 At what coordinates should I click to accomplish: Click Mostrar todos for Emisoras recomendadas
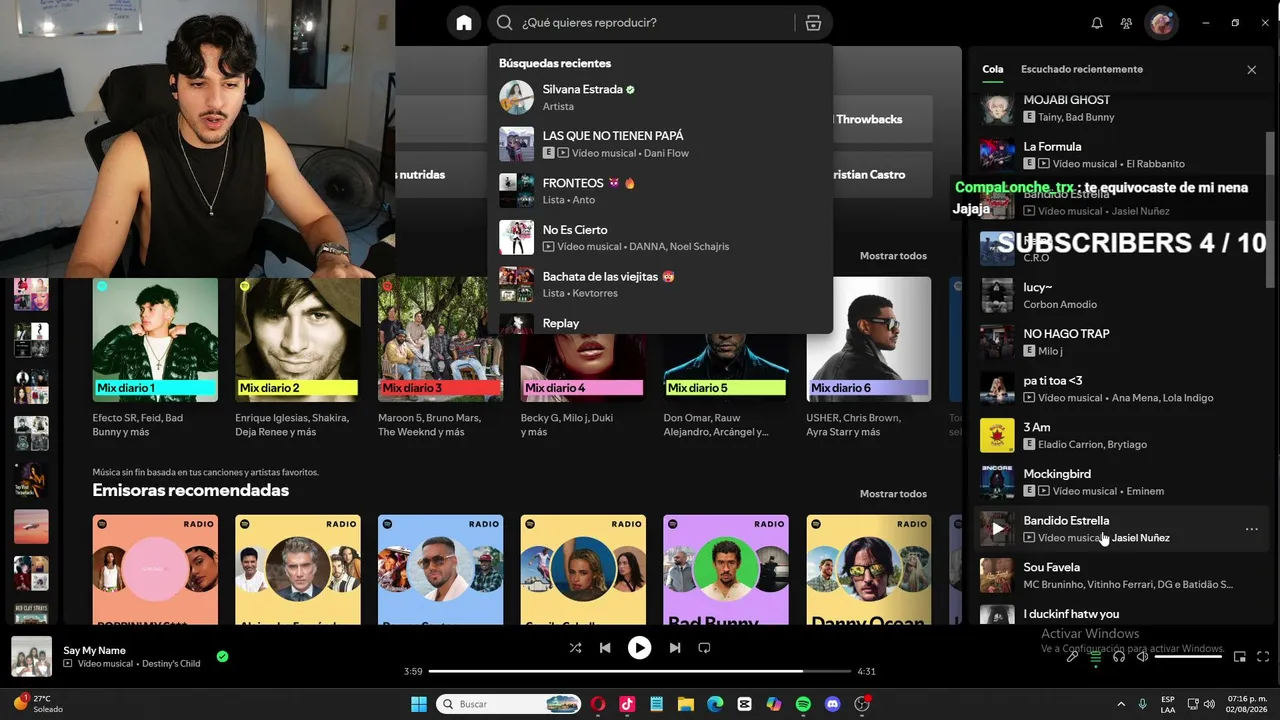click(893, 494)
